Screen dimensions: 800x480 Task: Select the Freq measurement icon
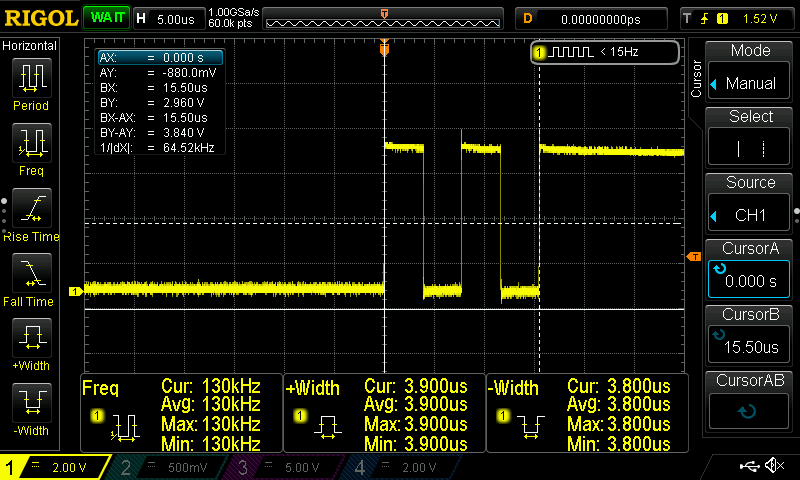(33, 143)
